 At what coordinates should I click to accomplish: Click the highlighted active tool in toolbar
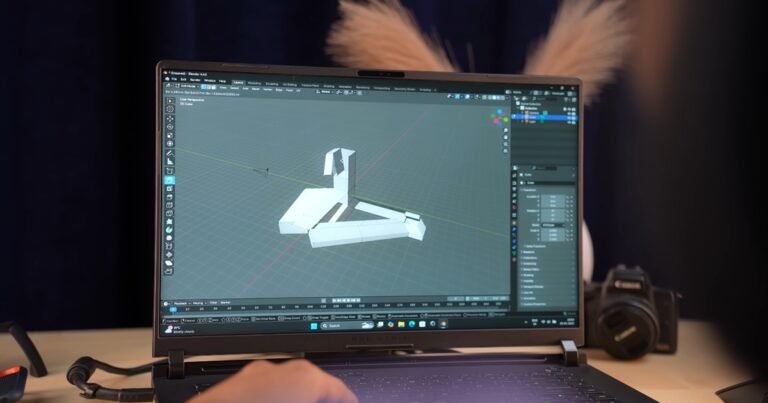(170, 181)
